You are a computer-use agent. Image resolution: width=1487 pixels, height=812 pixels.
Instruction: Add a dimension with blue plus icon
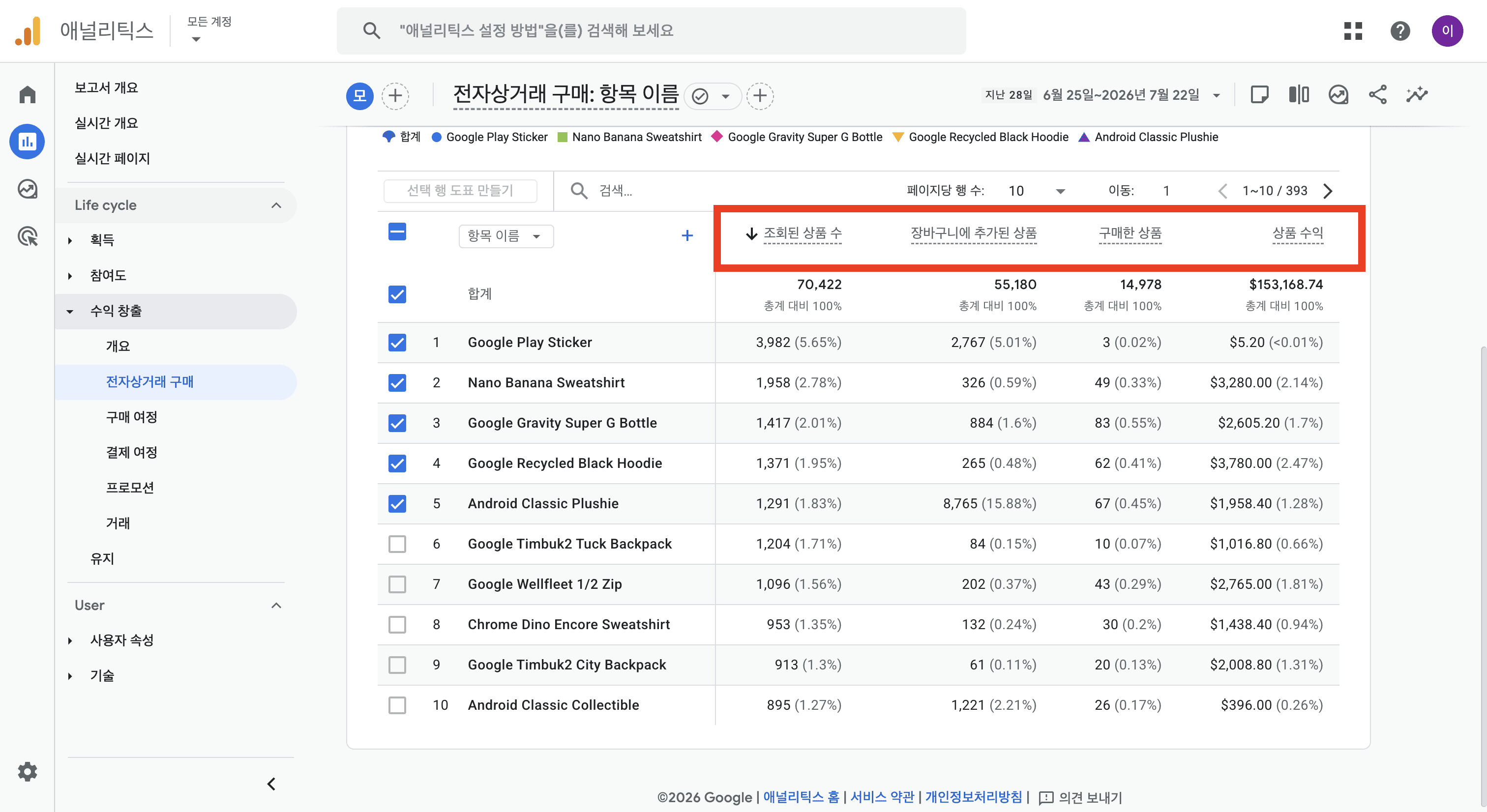[687, 235]
